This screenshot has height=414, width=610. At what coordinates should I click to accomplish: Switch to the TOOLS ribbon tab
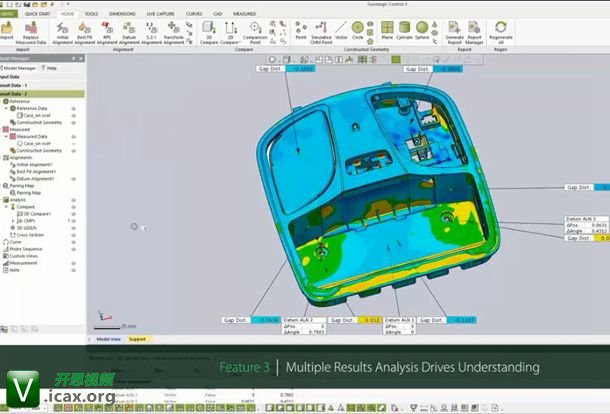pyautogui.click(x=91, y=14)
